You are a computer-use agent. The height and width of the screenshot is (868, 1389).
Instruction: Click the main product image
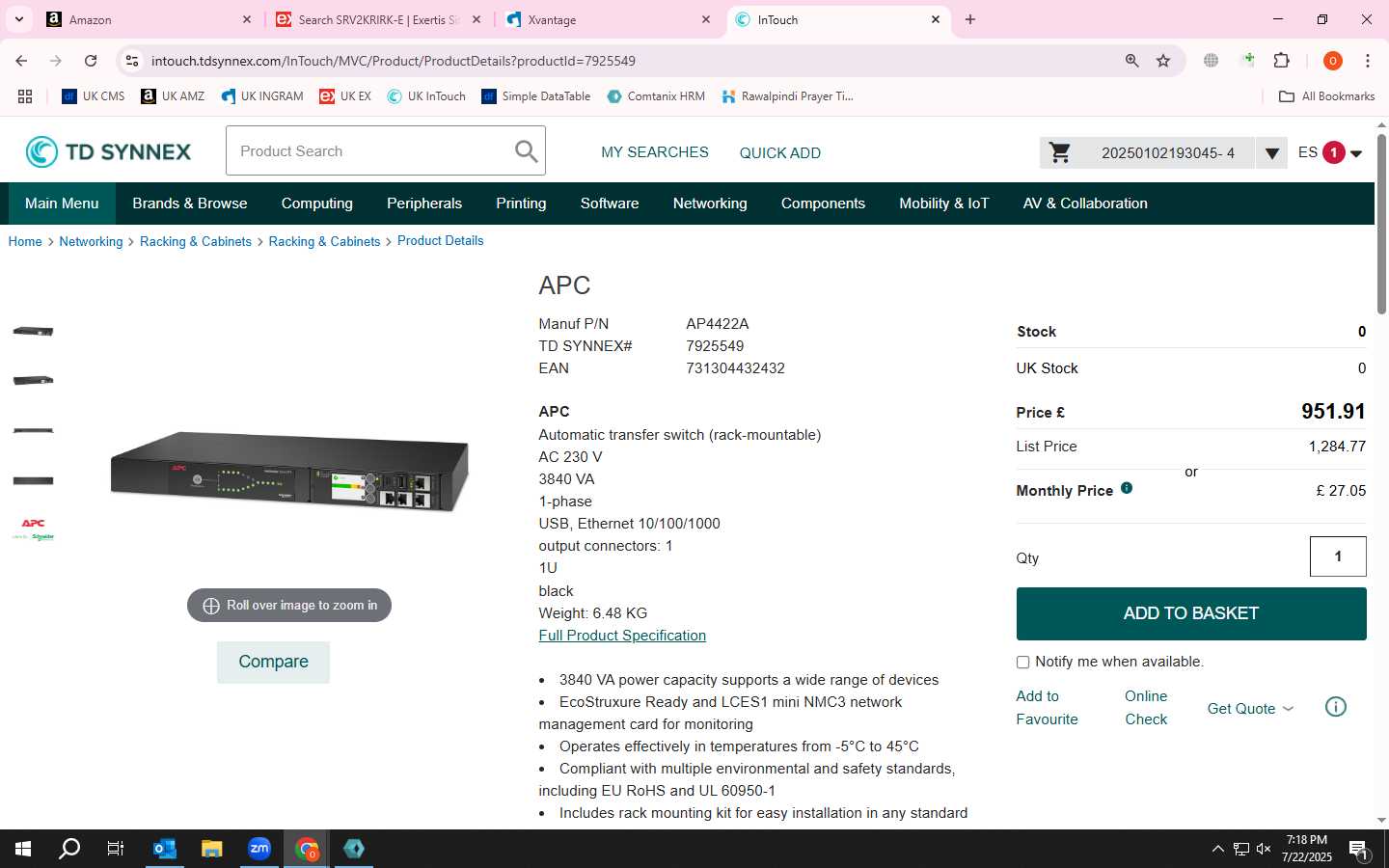[x=289, y=471]
